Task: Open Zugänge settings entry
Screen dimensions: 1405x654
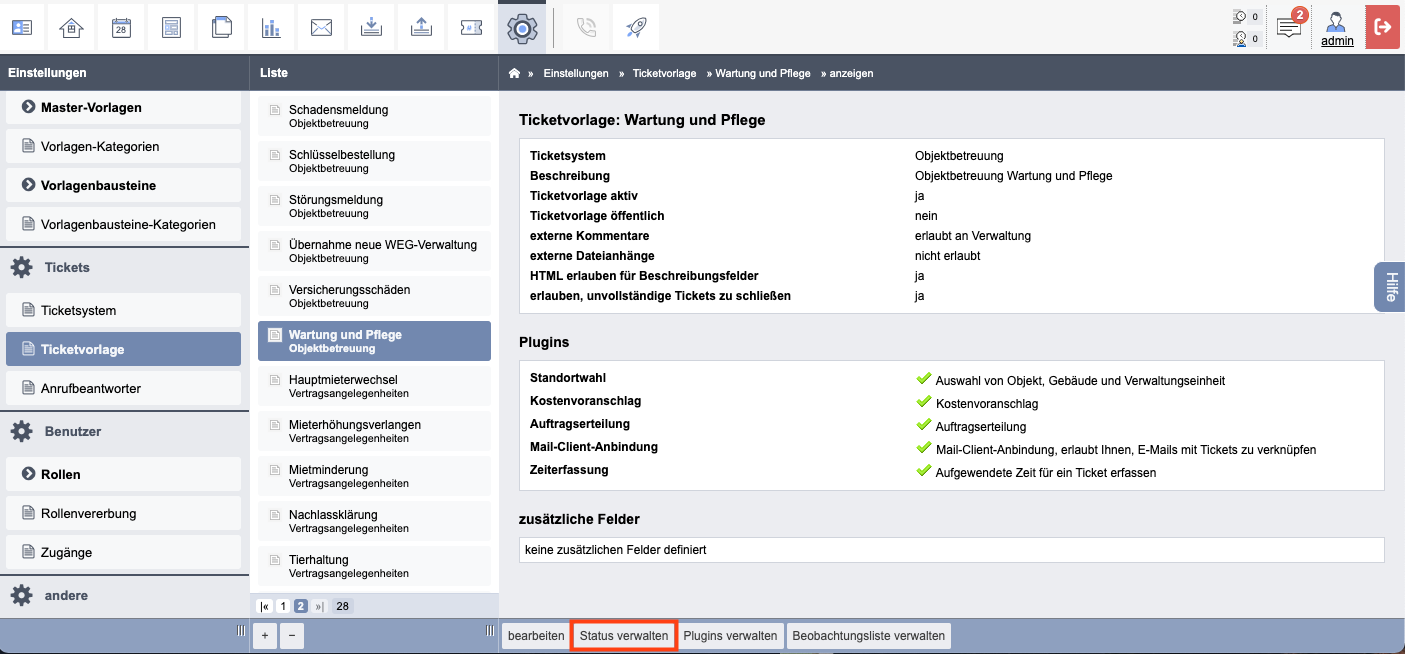Action: pos(124,552)
